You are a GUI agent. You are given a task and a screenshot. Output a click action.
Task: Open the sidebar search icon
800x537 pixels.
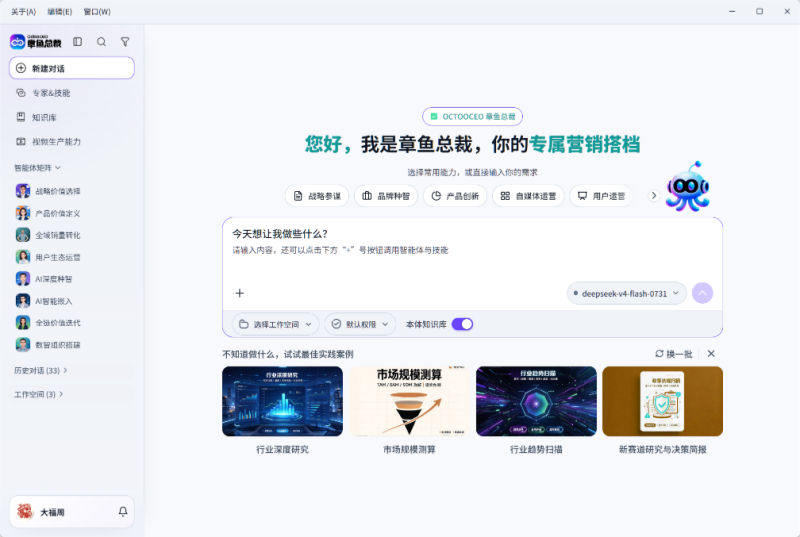(102, 42)
